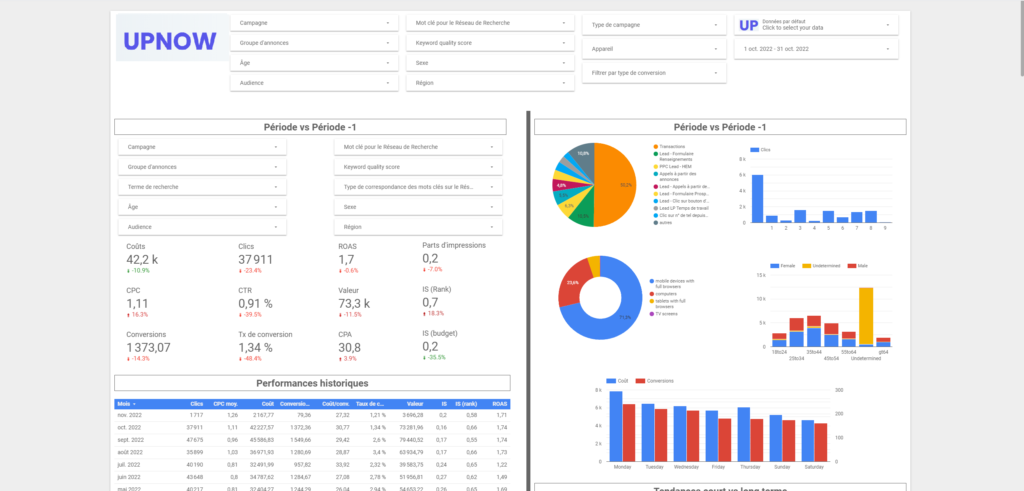Open the date range '1 oct. 2022 - 31 oct. 2022'

coord(816,49)
